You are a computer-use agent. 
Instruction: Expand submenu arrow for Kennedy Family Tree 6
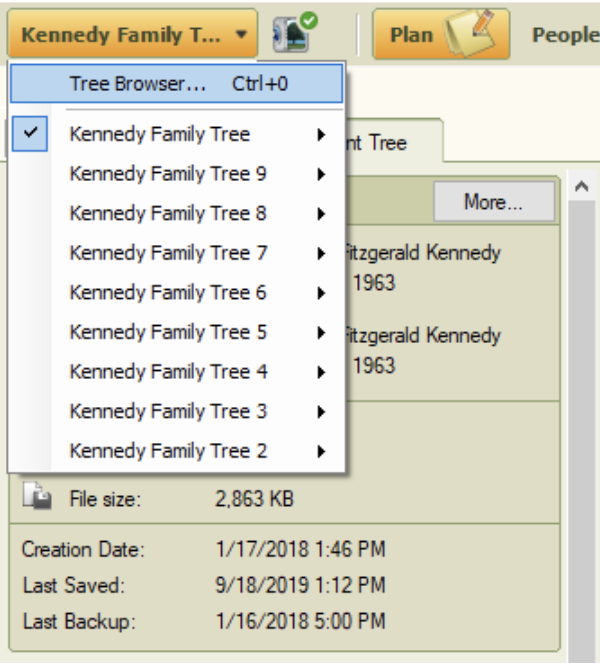click(x=321, y=293)
